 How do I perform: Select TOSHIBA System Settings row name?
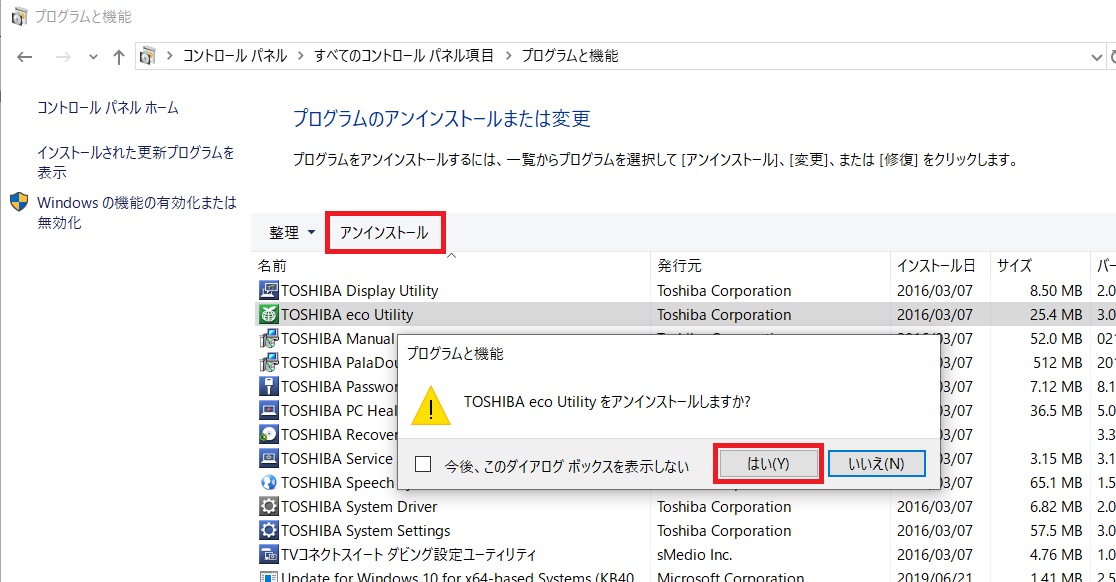[365, 531]
